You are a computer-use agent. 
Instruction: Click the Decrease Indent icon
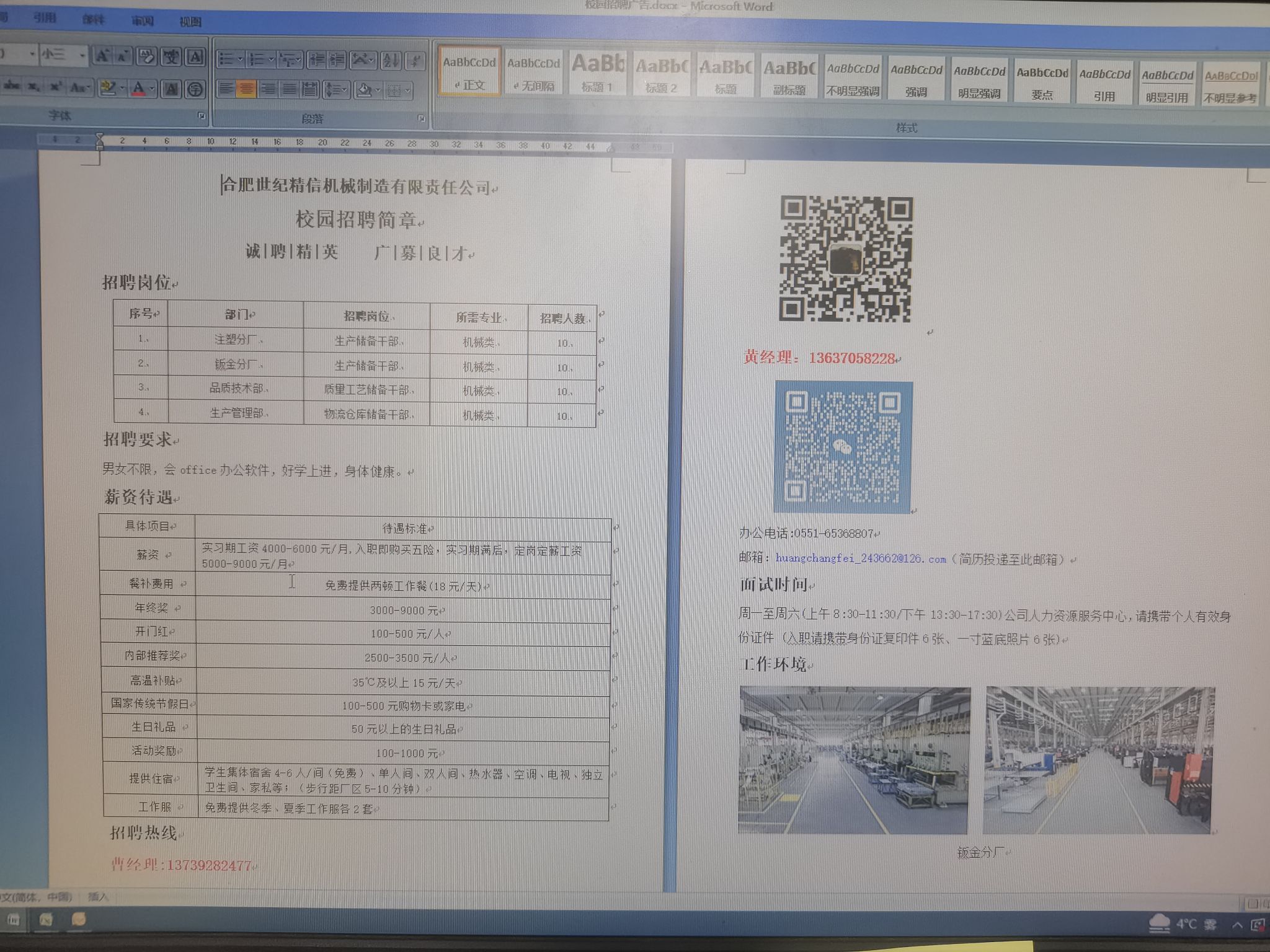[317, 59]
